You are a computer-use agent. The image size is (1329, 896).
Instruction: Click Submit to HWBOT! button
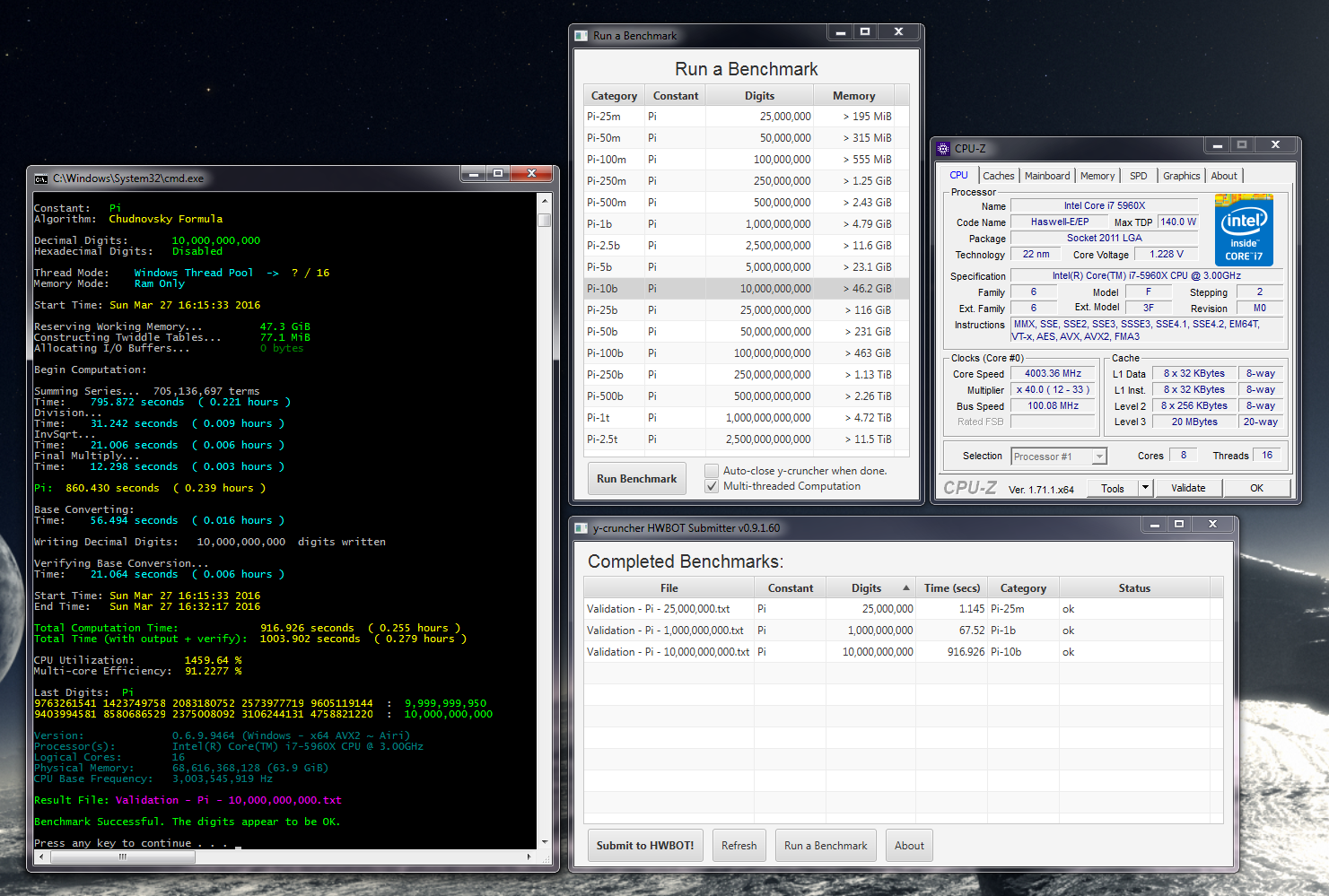[645, 846]
